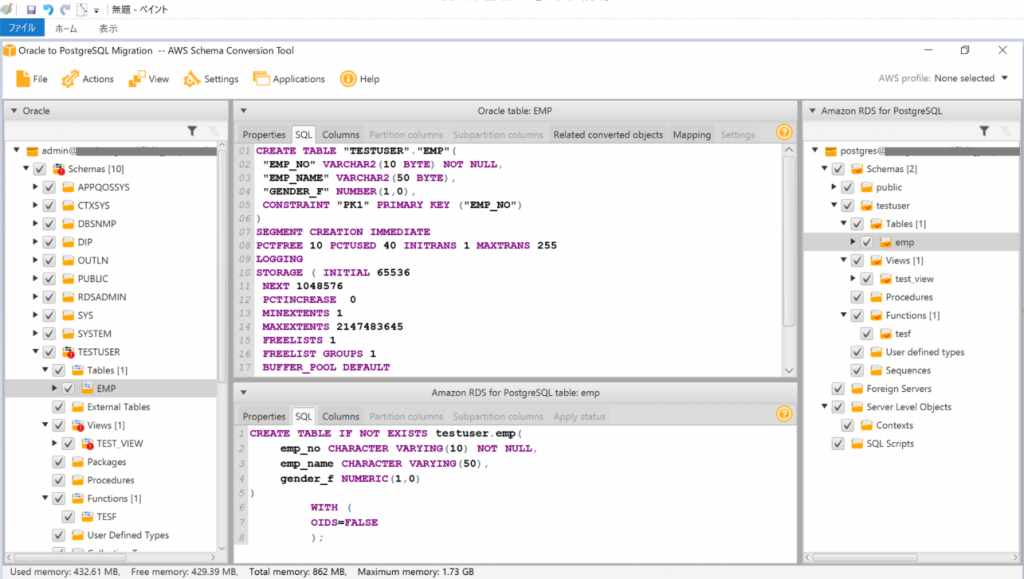Click the 'CREATE TABLE IF NOT EXISTS' SQL line
Viewport: 1024px width, 579px height.
pos(386,433)
